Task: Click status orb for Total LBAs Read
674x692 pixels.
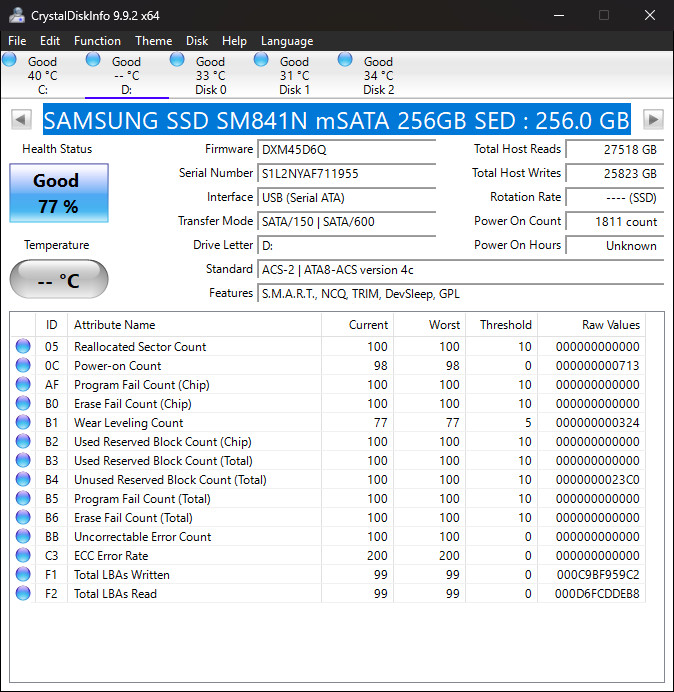Action: (x=23, y=593)
